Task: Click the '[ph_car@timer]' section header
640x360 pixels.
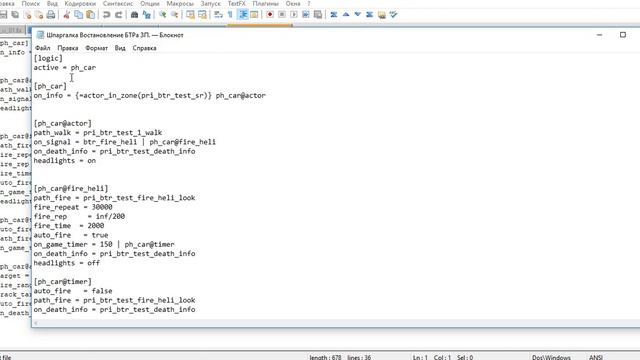Action: point(62,281)
